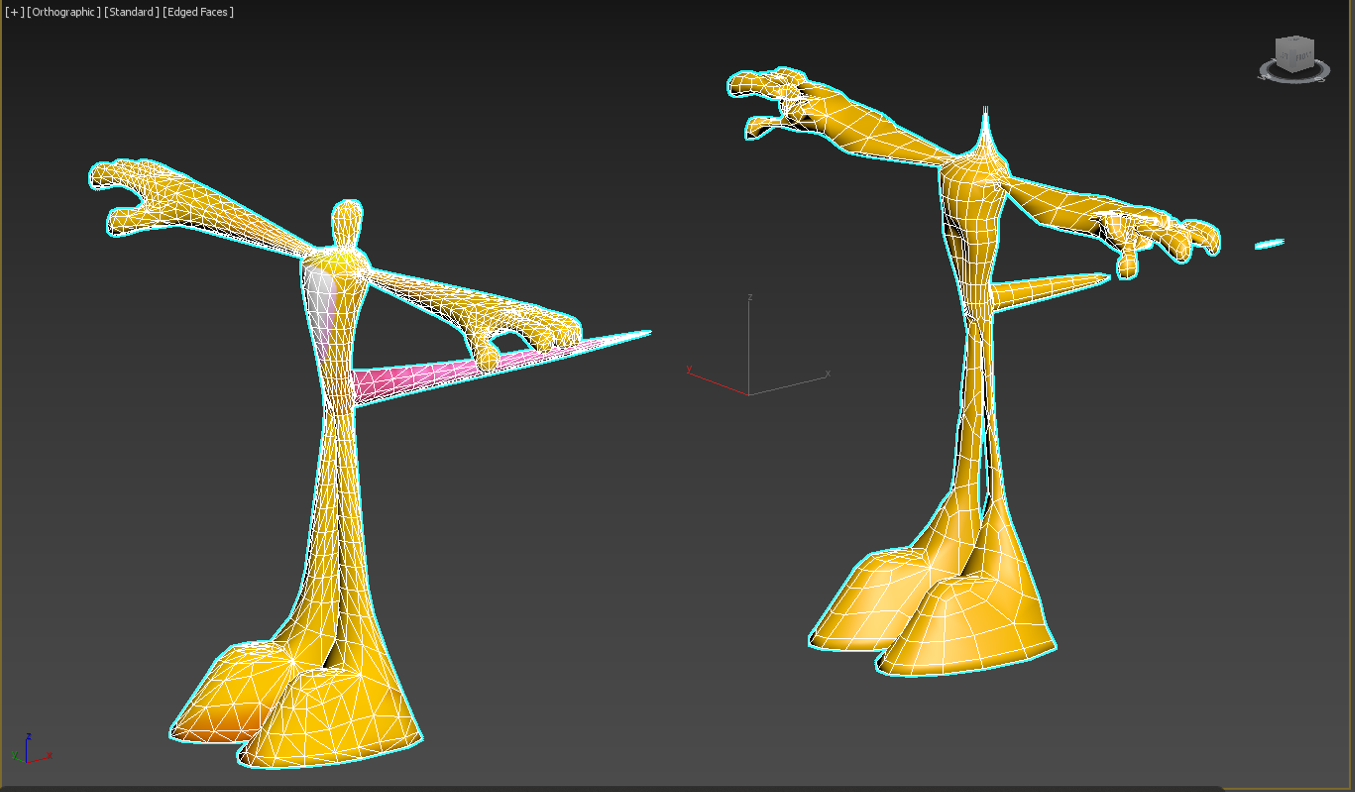Open the General viewport [+] menu
1355x792 pixels.
click(14, 12)
